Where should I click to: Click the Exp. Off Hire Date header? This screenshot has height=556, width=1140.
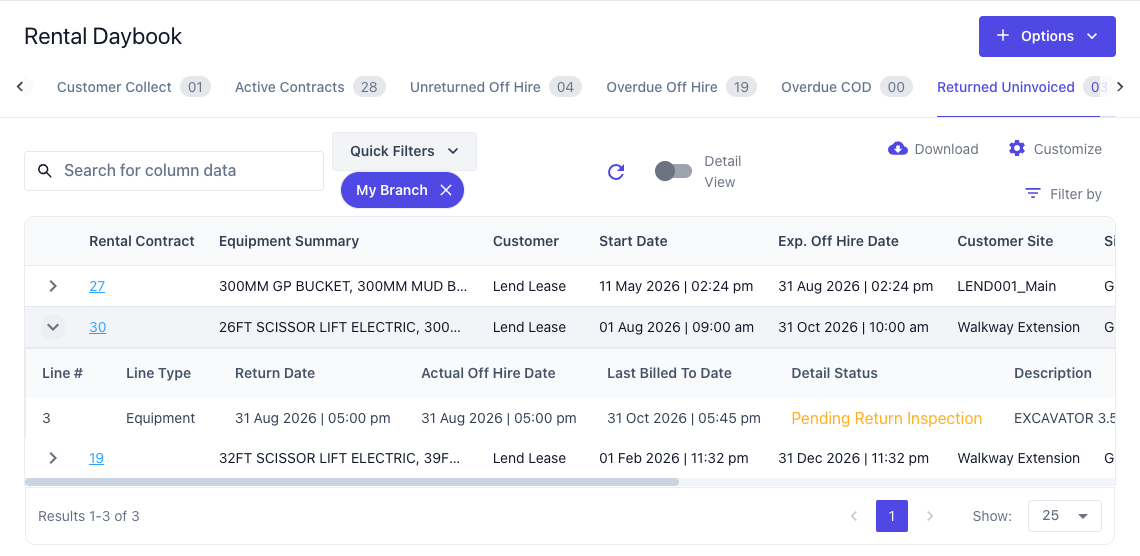pyautogui.click(x=838, y=241)
